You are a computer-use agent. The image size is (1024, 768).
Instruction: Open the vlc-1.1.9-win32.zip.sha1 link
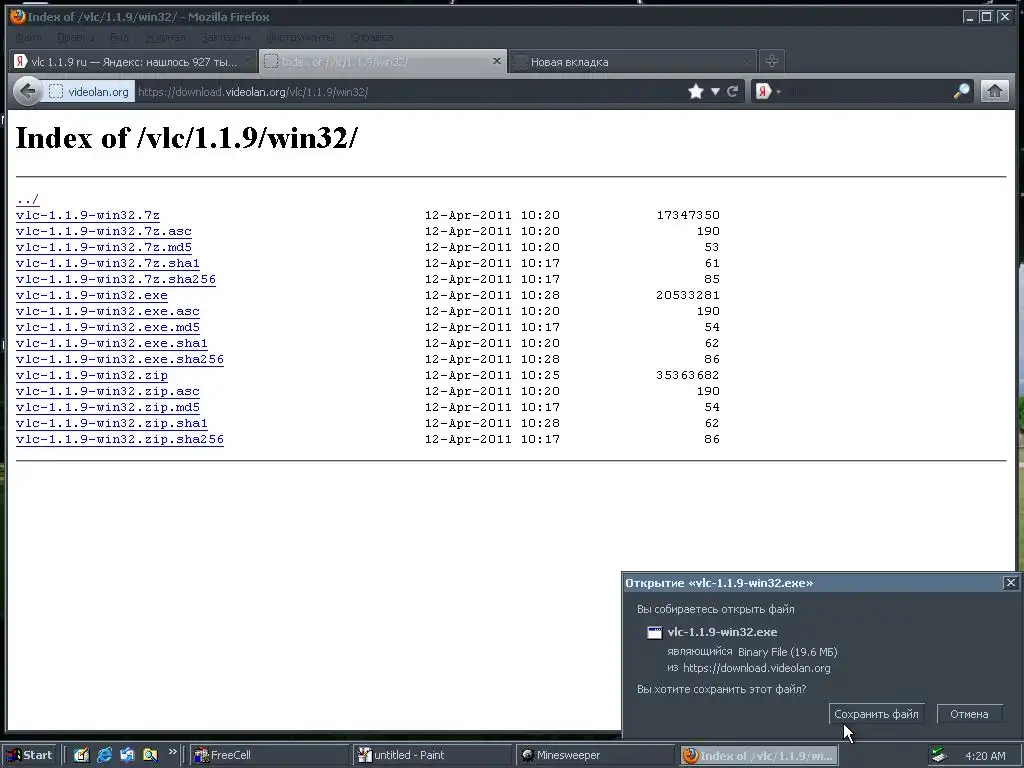point(112,423)
